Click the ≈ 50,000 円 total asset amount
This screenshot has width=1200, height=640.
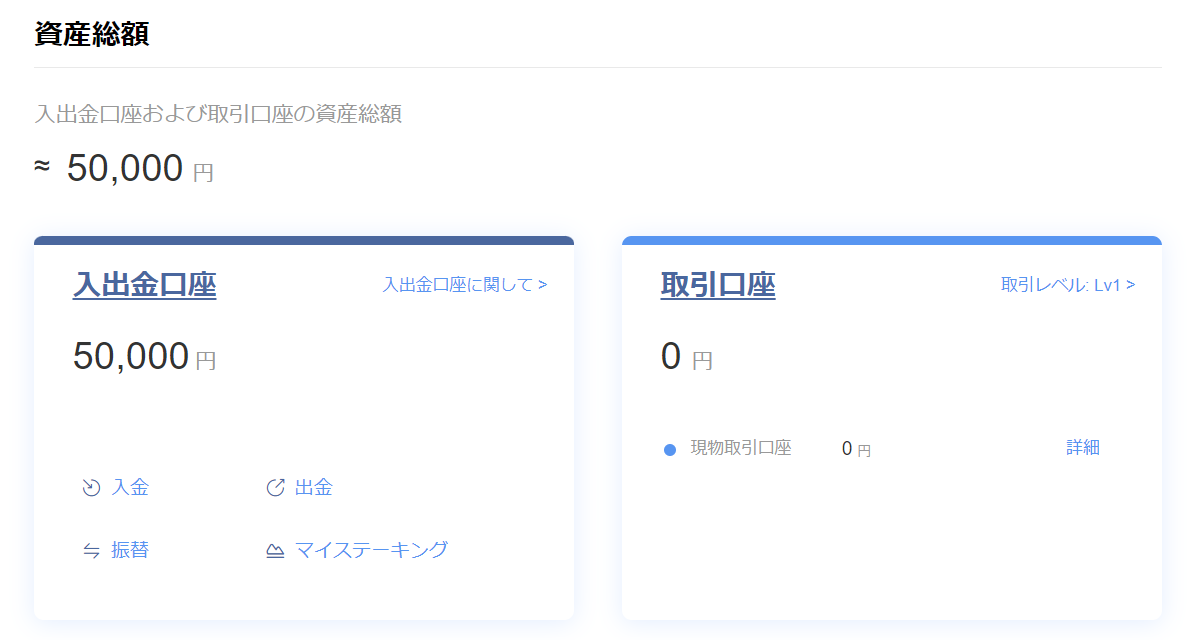[124, 169]
